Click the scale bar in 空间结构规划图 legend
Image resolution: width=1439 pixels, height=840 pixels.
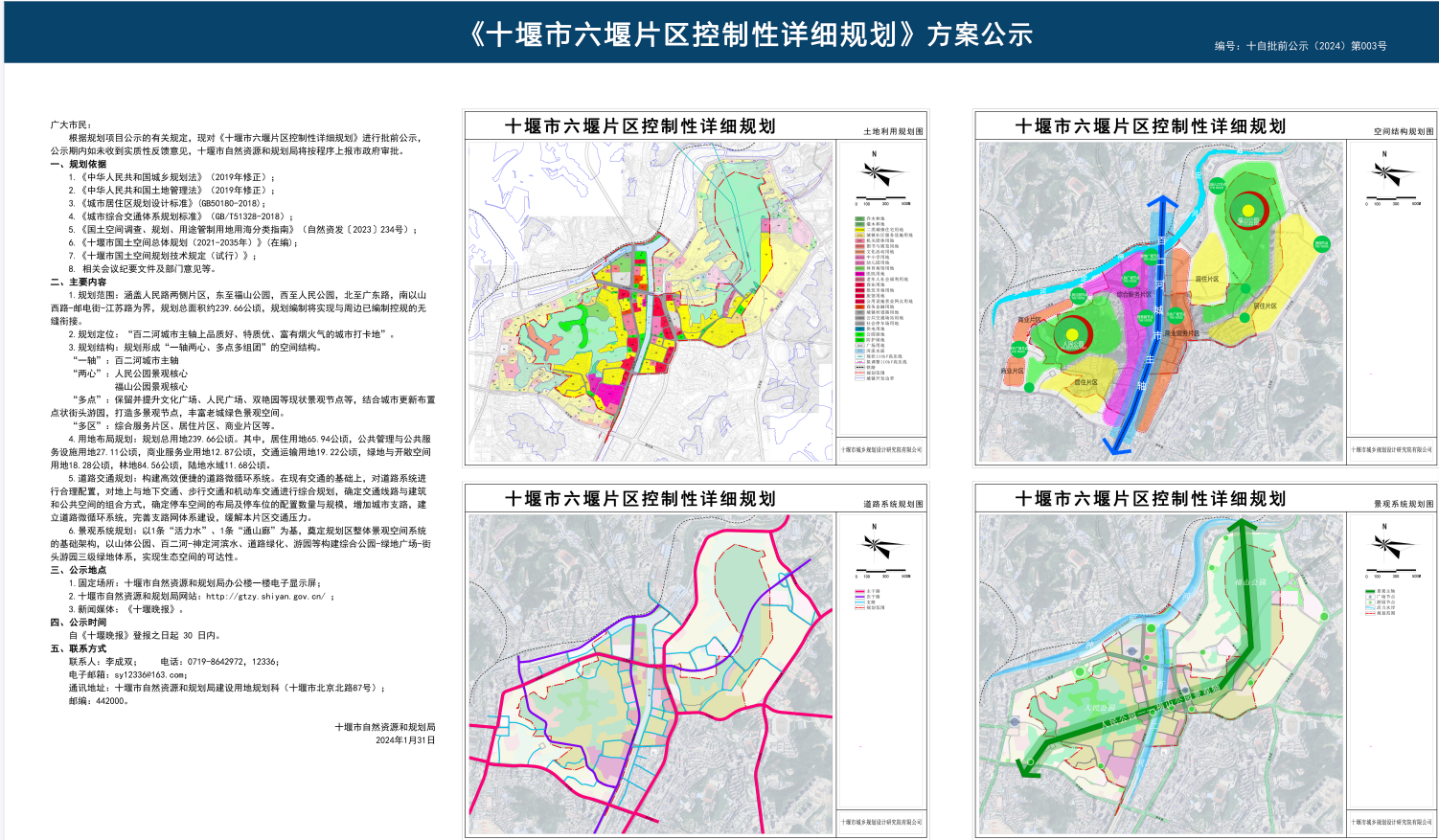1391,199
